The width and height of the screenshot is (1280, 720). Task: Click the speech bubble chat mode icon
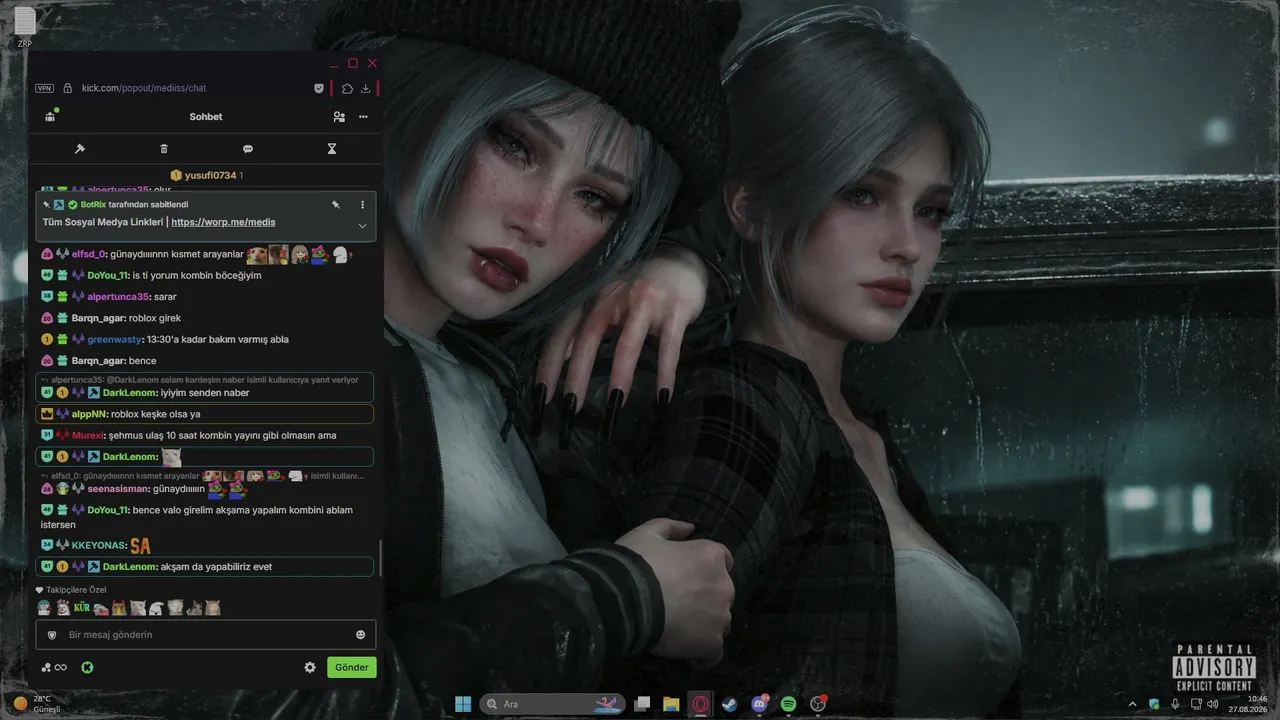[248, 149]
